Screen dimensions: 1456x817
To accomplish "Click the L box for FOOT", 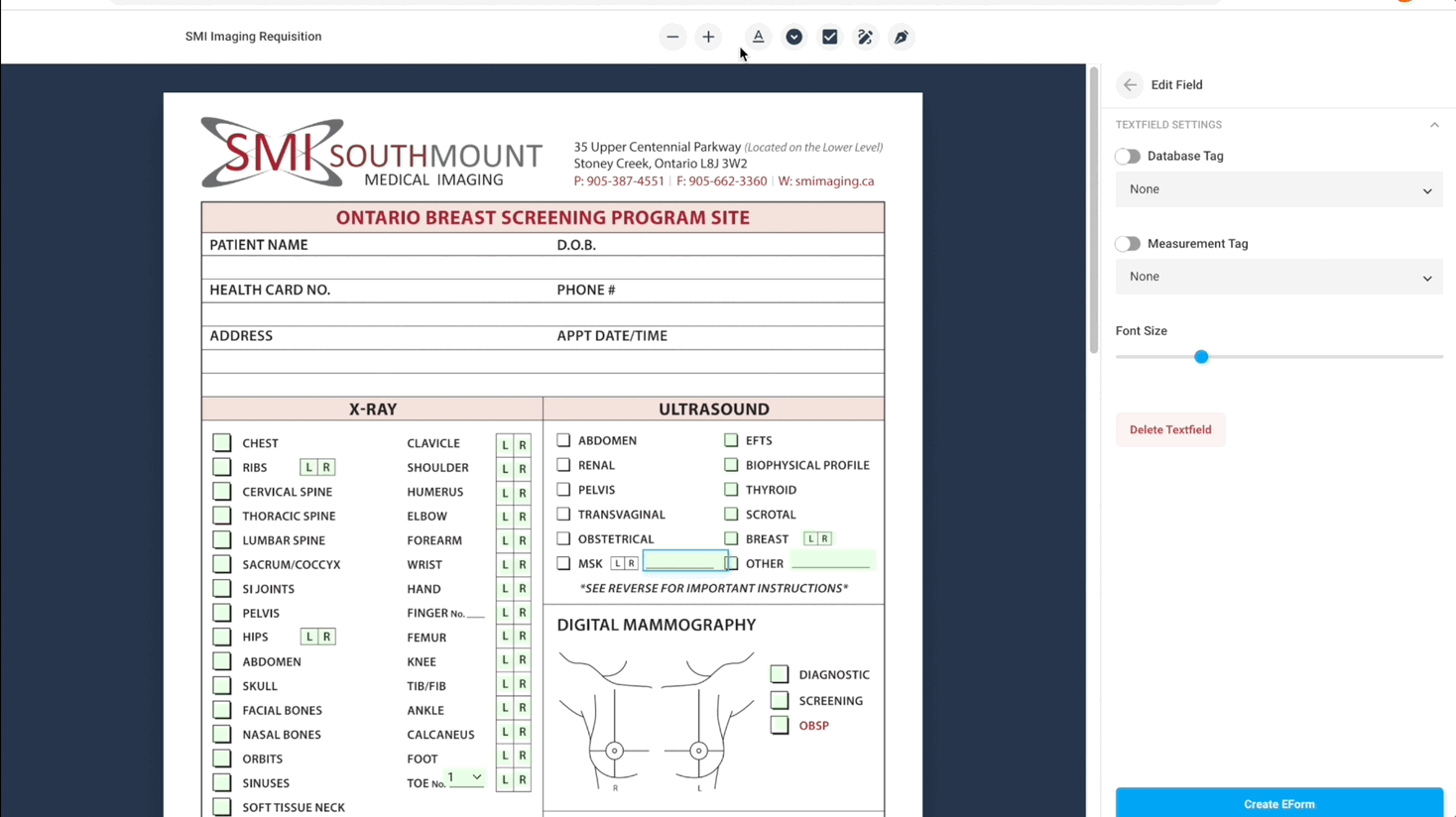I will coord(505,757).
